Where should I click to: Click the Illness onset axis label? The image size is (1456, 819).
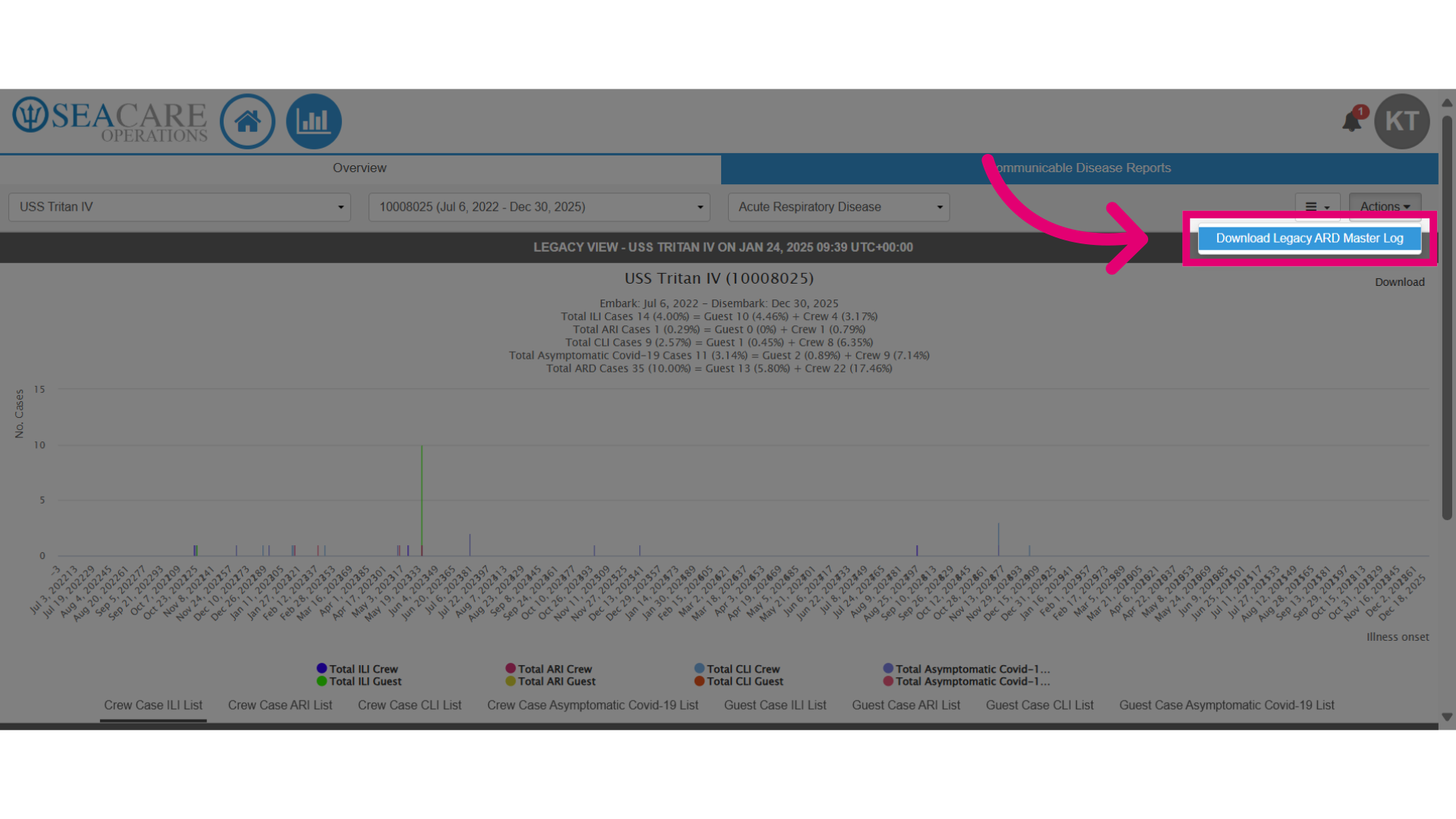(1398, 637)
